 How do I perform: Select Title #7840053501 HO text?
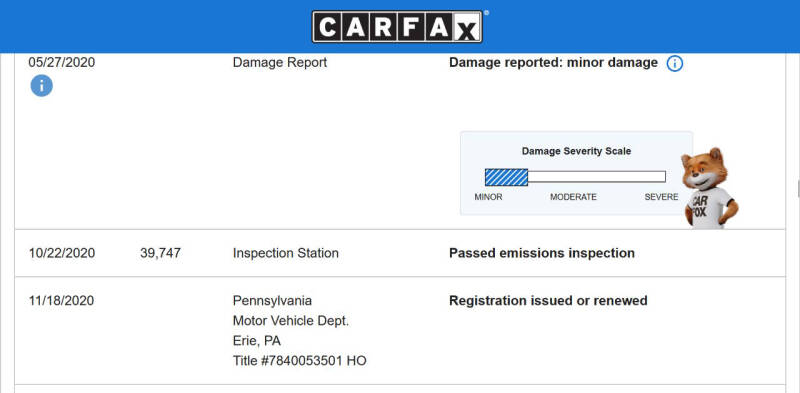pyautogui.click(x=299, y=361)
